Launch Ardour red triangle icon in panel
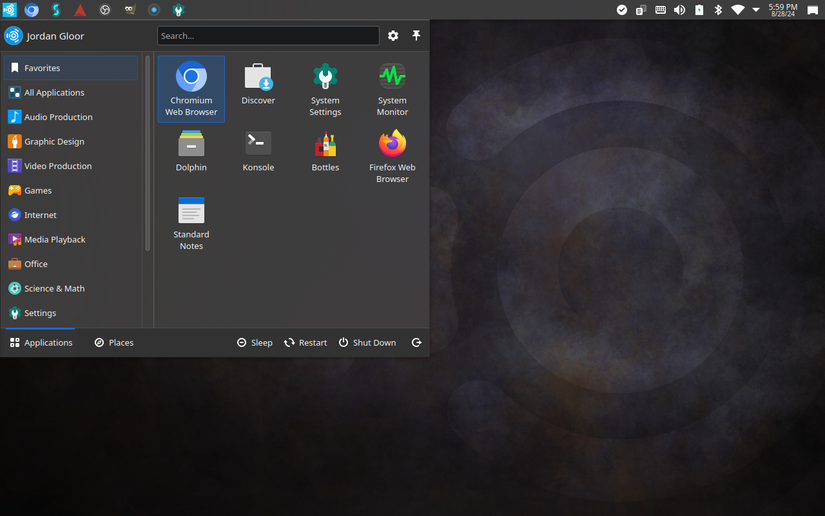The width and height of the screenshot is (825, 516). 80,9
